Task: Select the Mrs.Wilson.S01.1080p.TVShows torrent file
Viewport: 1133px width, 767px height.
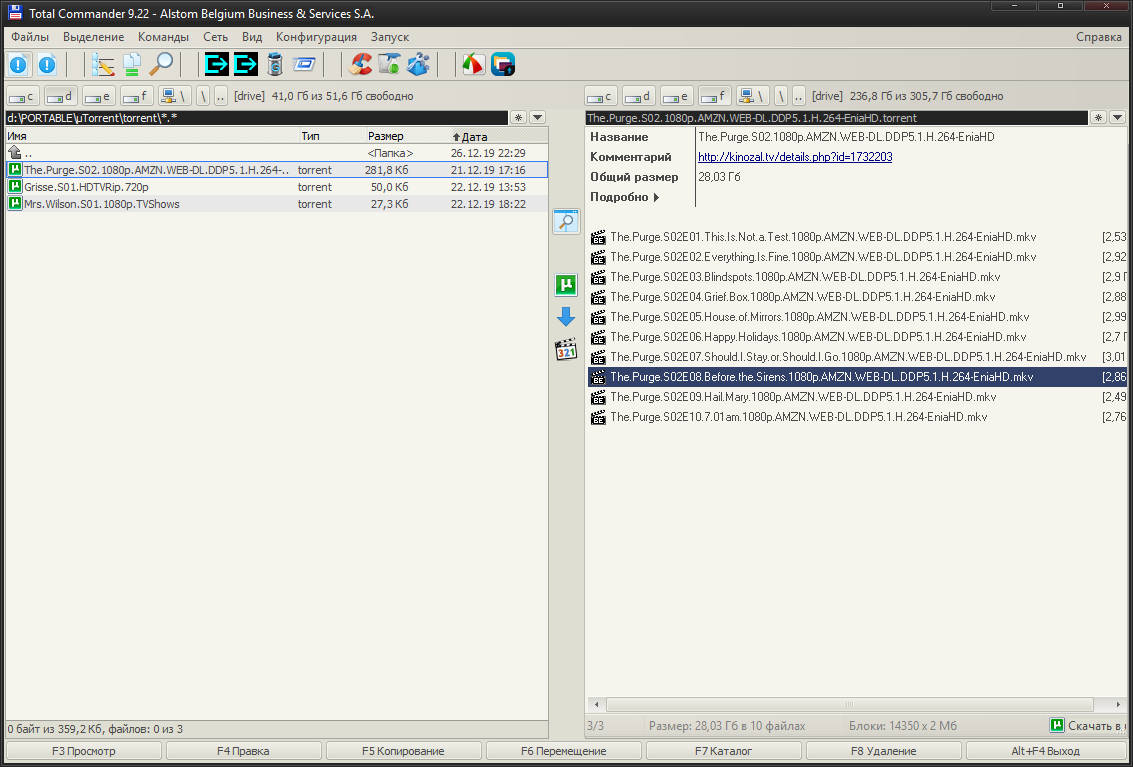Action: pyautogui.click(x=277, y=204)
